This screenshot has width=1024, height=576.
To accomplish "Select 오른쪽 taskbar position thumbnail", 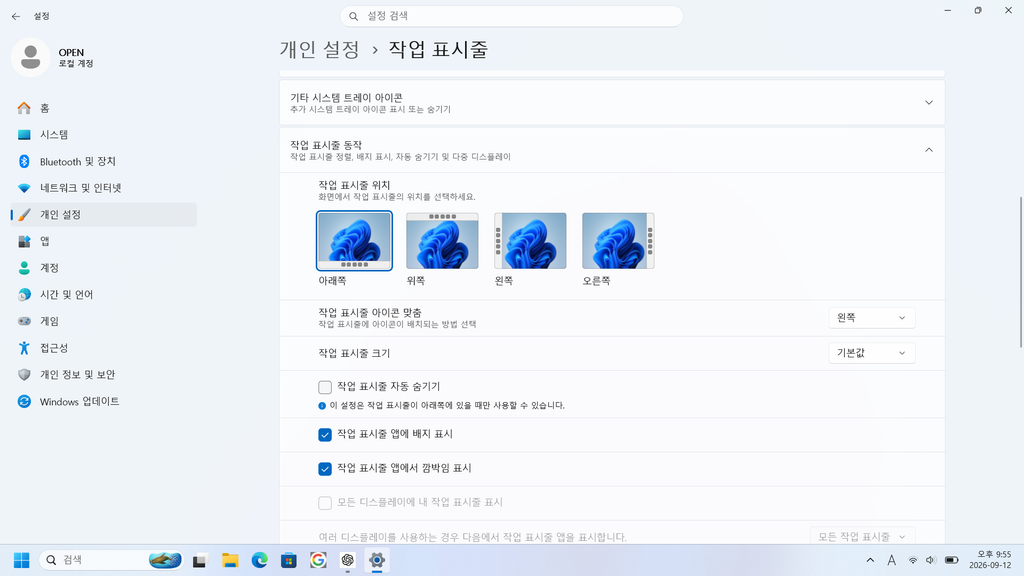I will (x=618, y=240).
